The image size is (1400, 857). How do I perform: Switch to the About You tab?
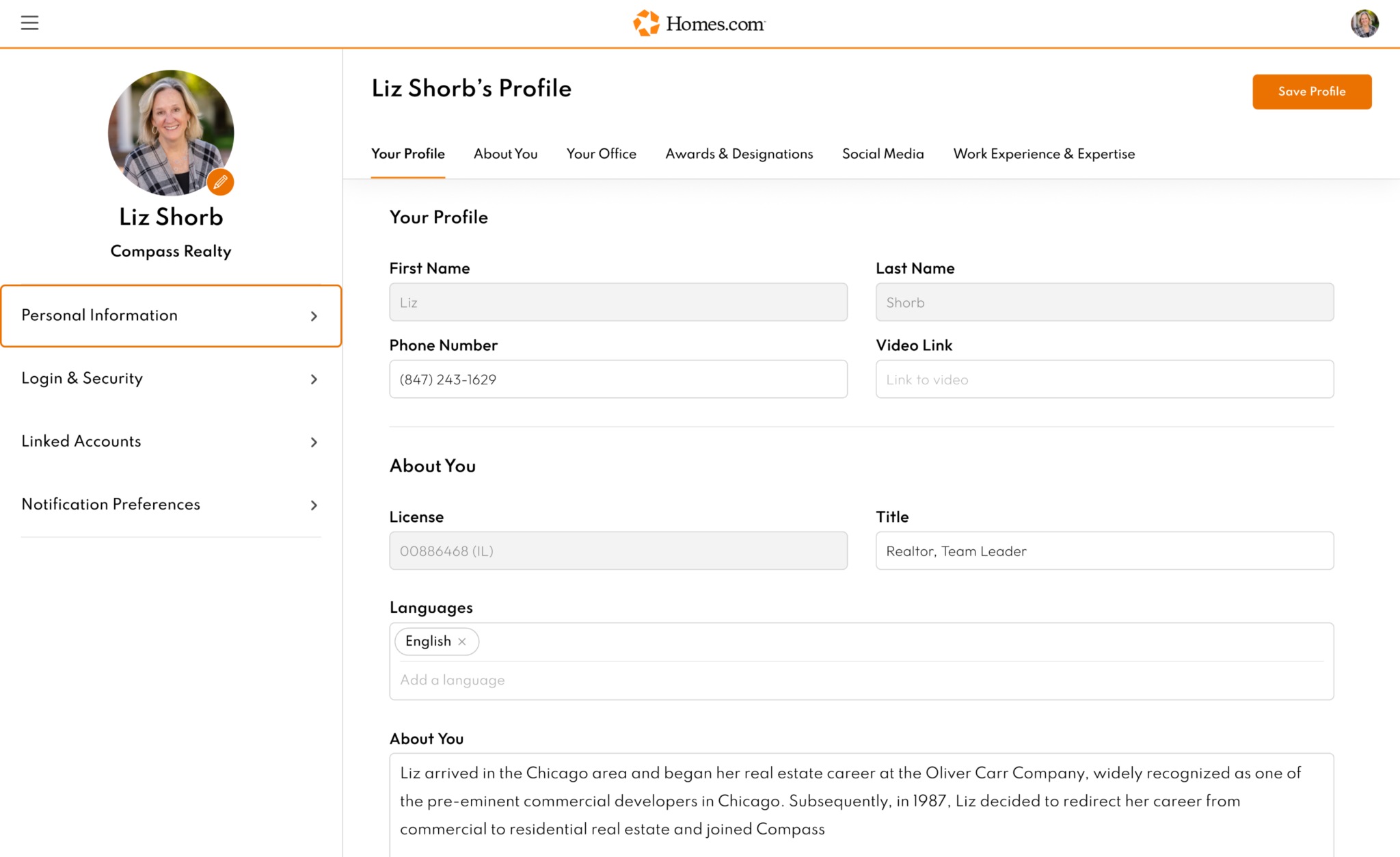505,154
